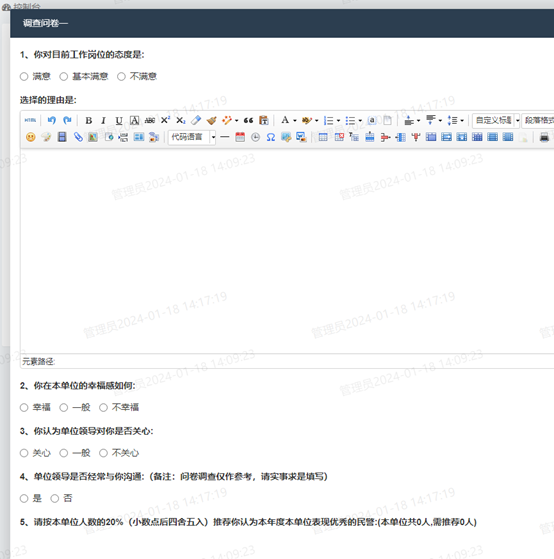Apply superscript formatting
554x559 pixels.
click(x=165, y=120)
